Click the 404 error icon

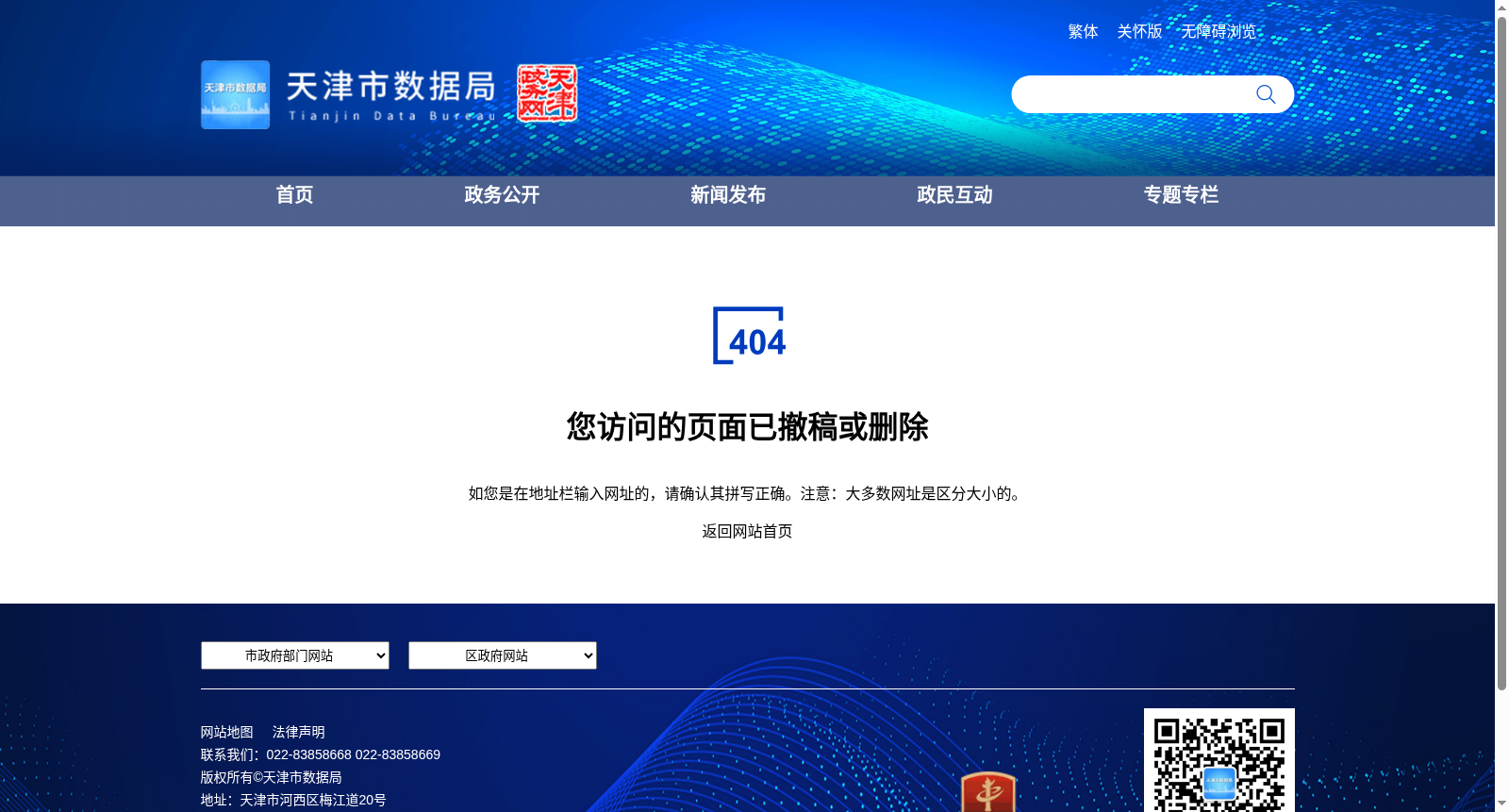pyautogui.click(x=749, y=335)
